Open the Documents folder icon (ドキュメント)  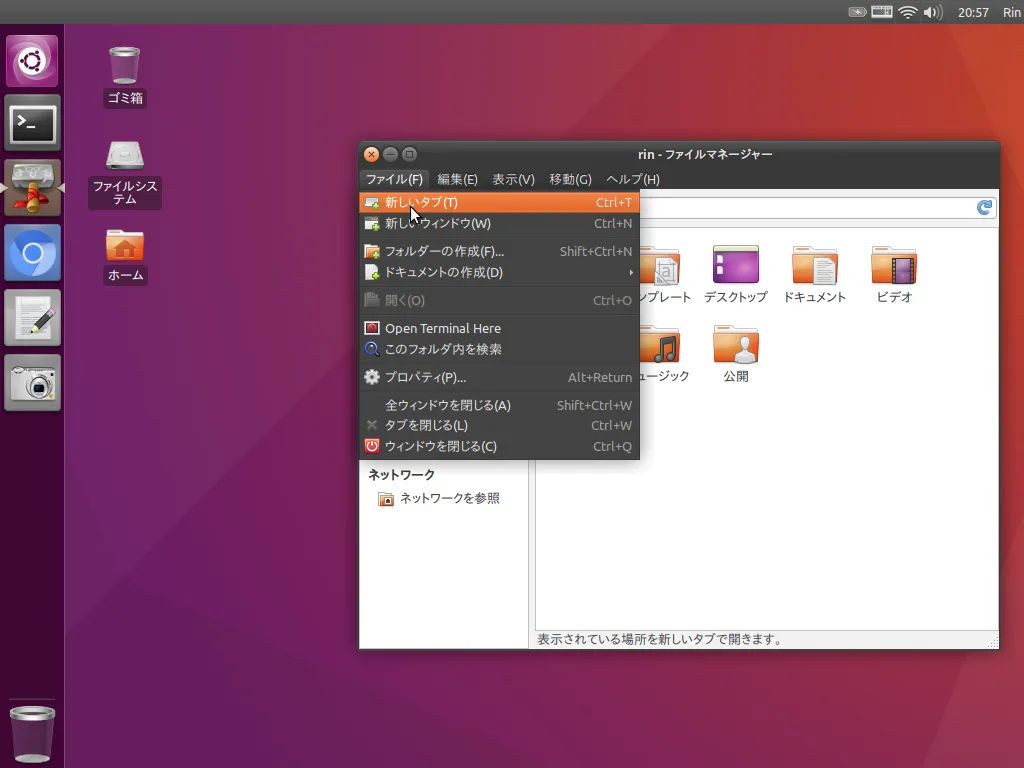pos(814,267)
